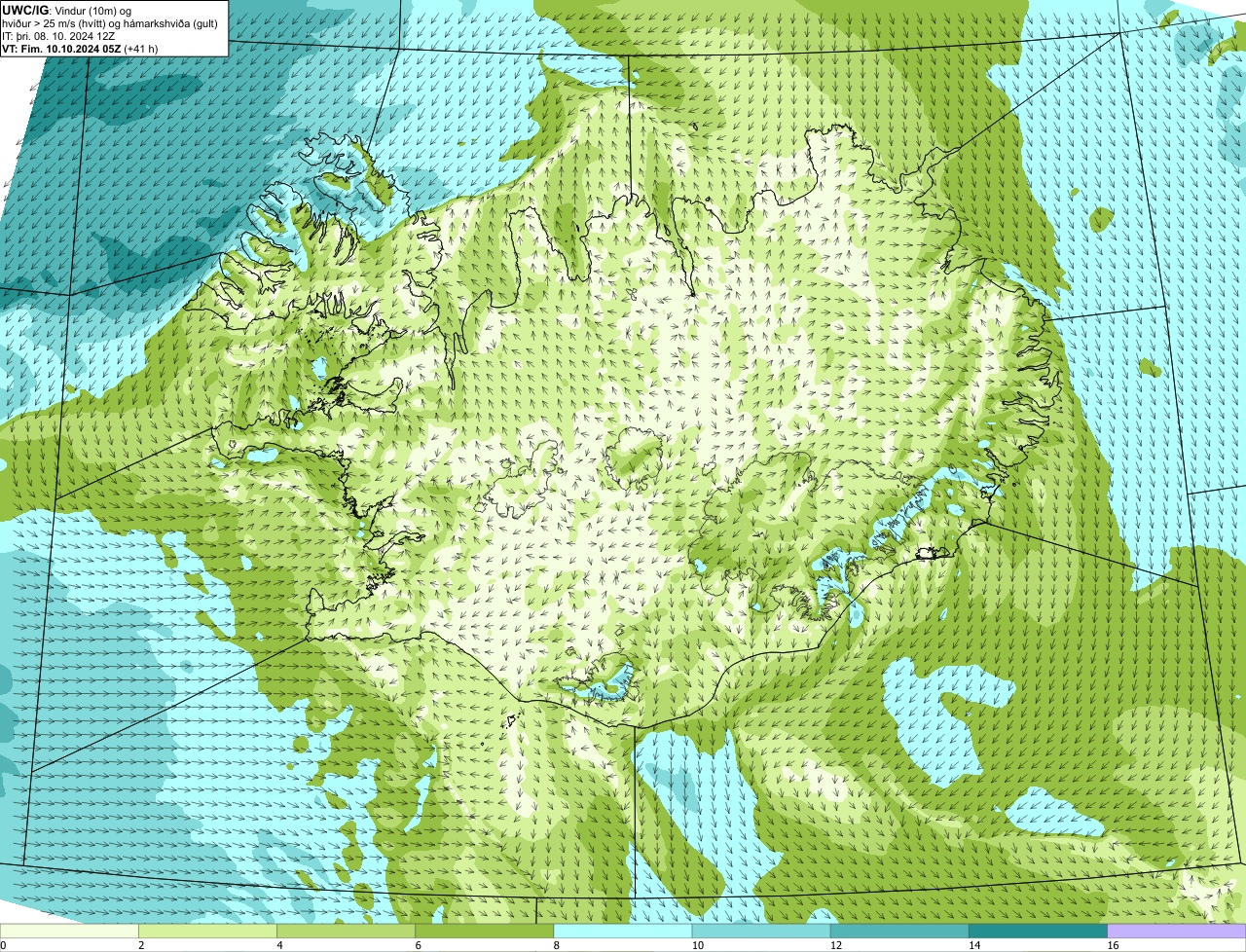Image resolution: width=1246 pixels, height=952 pixels.
Task: Click the 4–6 m/s green legend swatch
Action: 346,932
